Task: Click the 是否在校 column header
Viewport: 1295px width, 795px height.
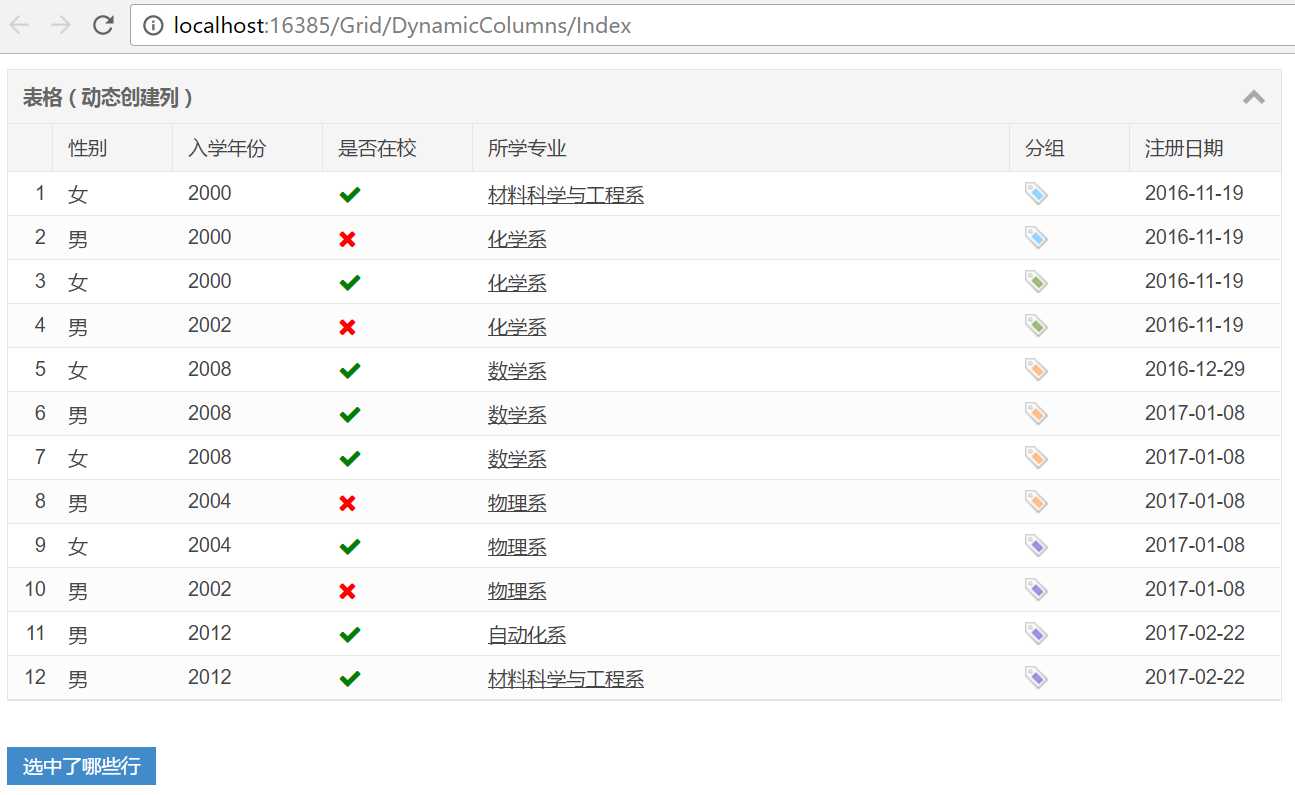Action: point(397,148)
